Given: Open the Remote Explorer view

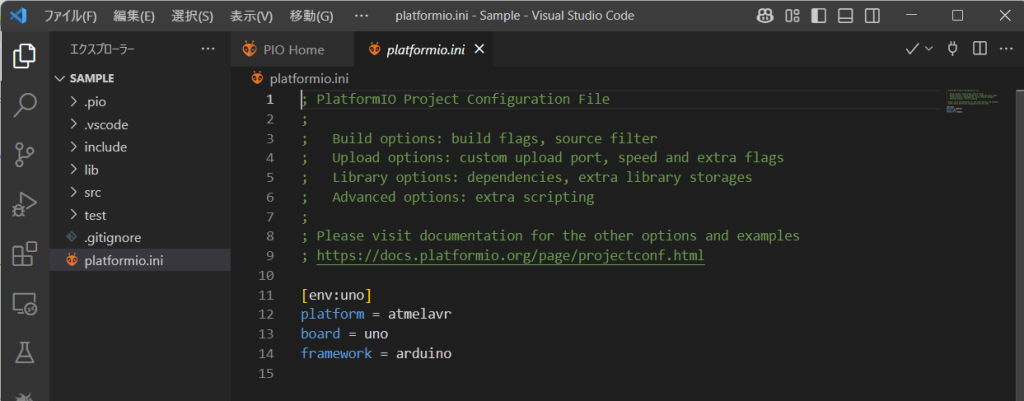Looking at the screenshot, I should click(24, 304).
